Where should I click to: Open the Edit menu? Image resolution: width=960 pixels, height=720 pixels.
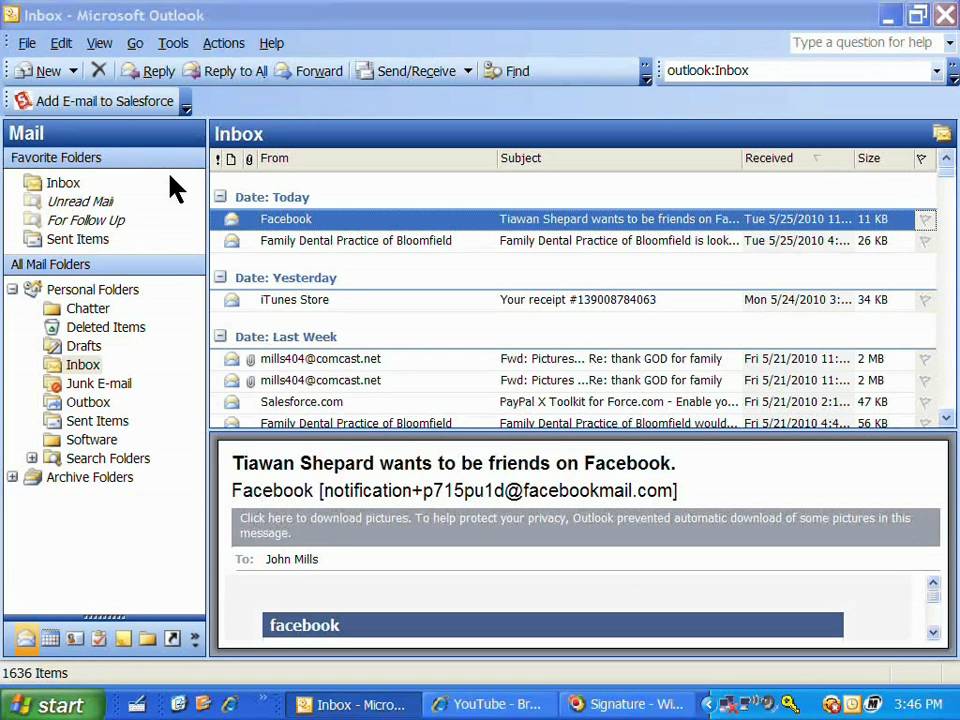pyautogui.click(x=61, y=43)
